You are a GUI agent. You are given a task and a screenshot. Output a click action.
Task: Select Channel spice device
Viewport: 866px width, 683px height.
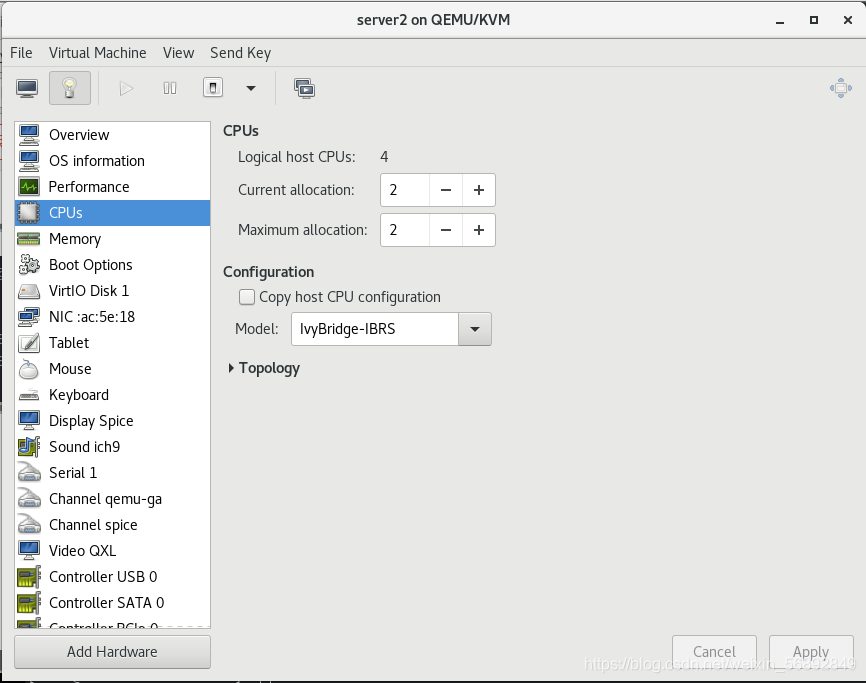click(113, 525)
